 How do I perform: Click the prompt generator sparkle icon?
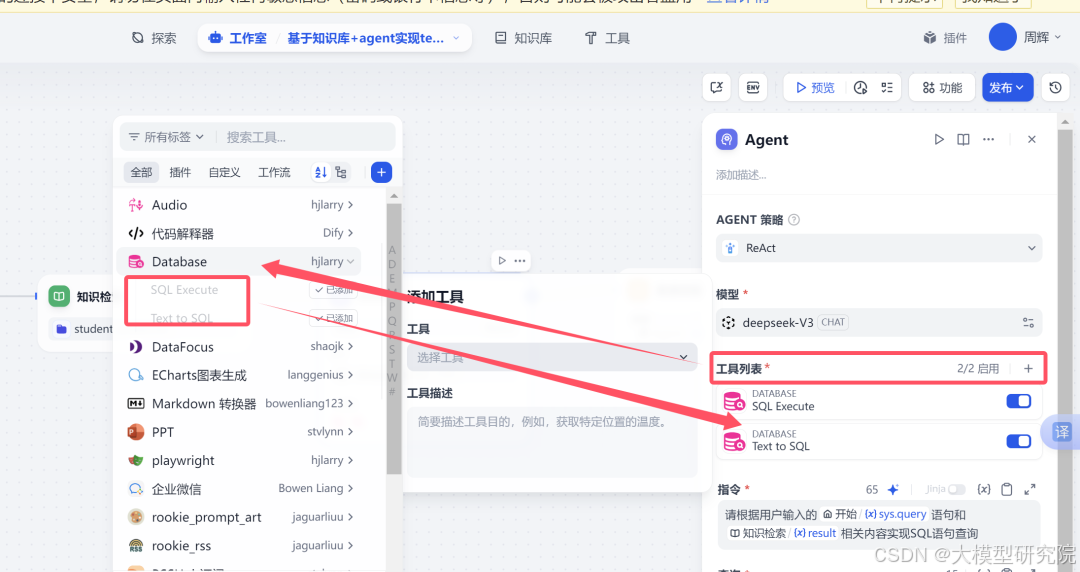pos(893,489)
